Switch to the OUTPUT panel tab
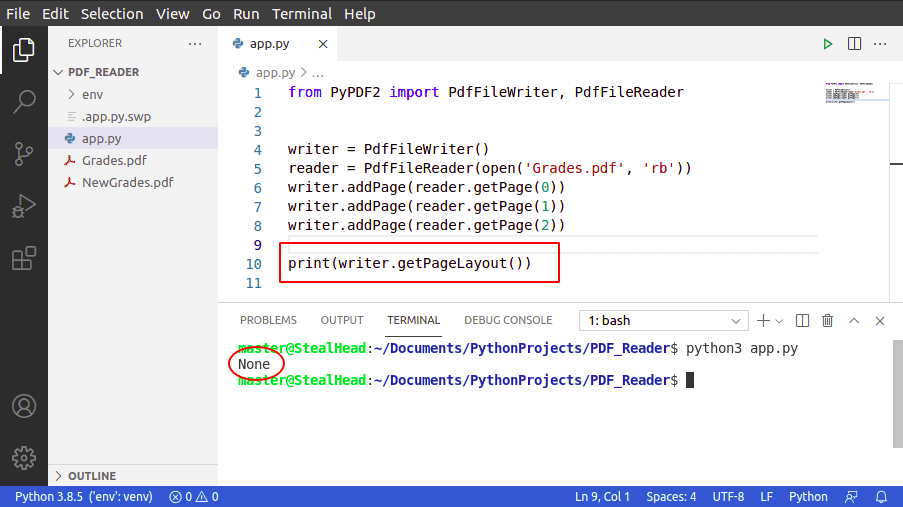The width and height of the screenshot is (903, 507). tap(342, 320)
